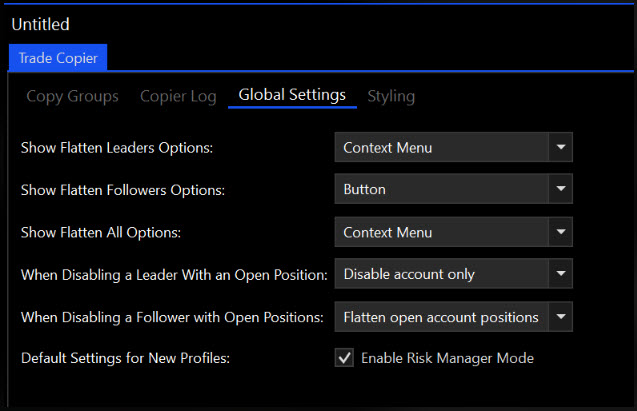This screenshot has height=411, width=637.
Task: Click the Show Flatten Leaders Options label
Action: click(x=117, y=148)
